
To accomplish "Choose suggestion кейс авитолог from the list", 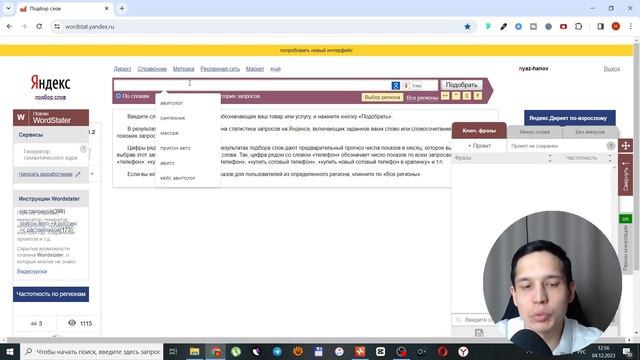I will pyautogui.click(x=178, y=178).
